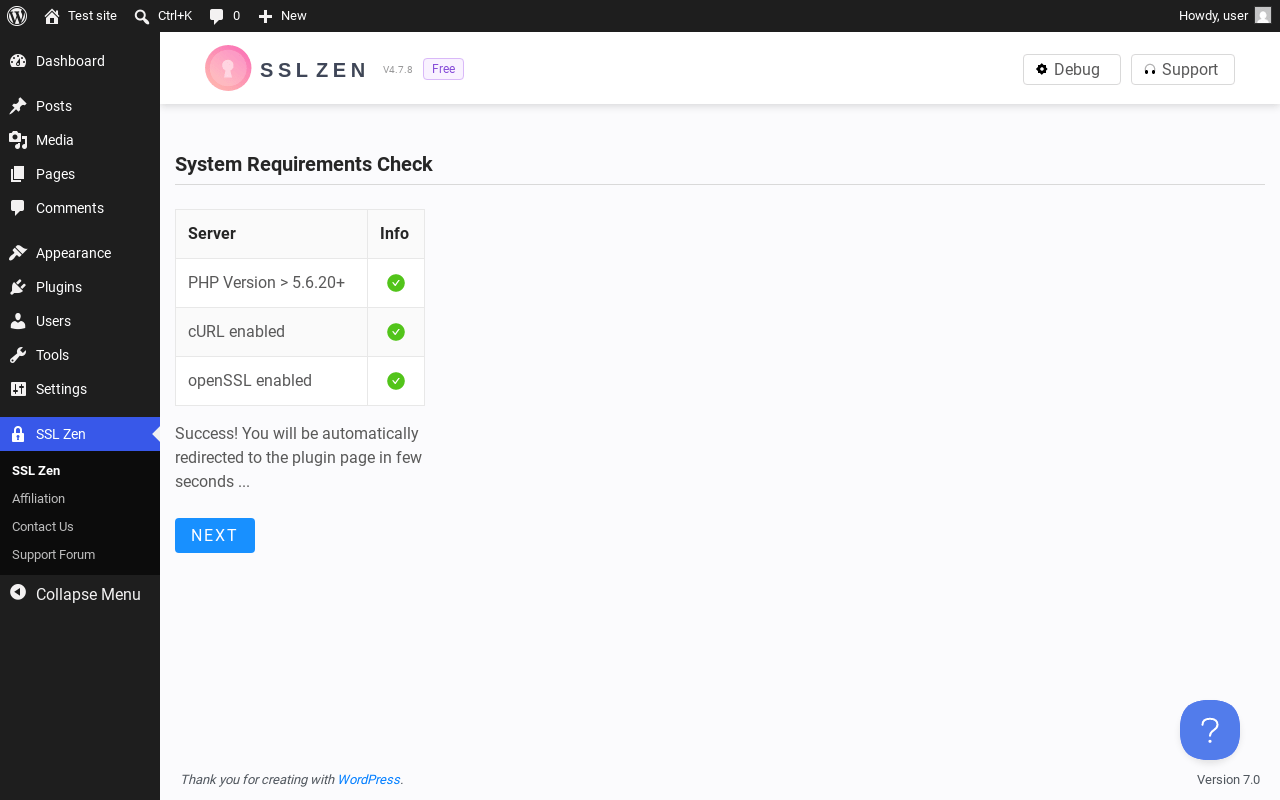Click the Tools wrench icon
Viewport: 1280px width, 800px height.
tap(18, 355)
